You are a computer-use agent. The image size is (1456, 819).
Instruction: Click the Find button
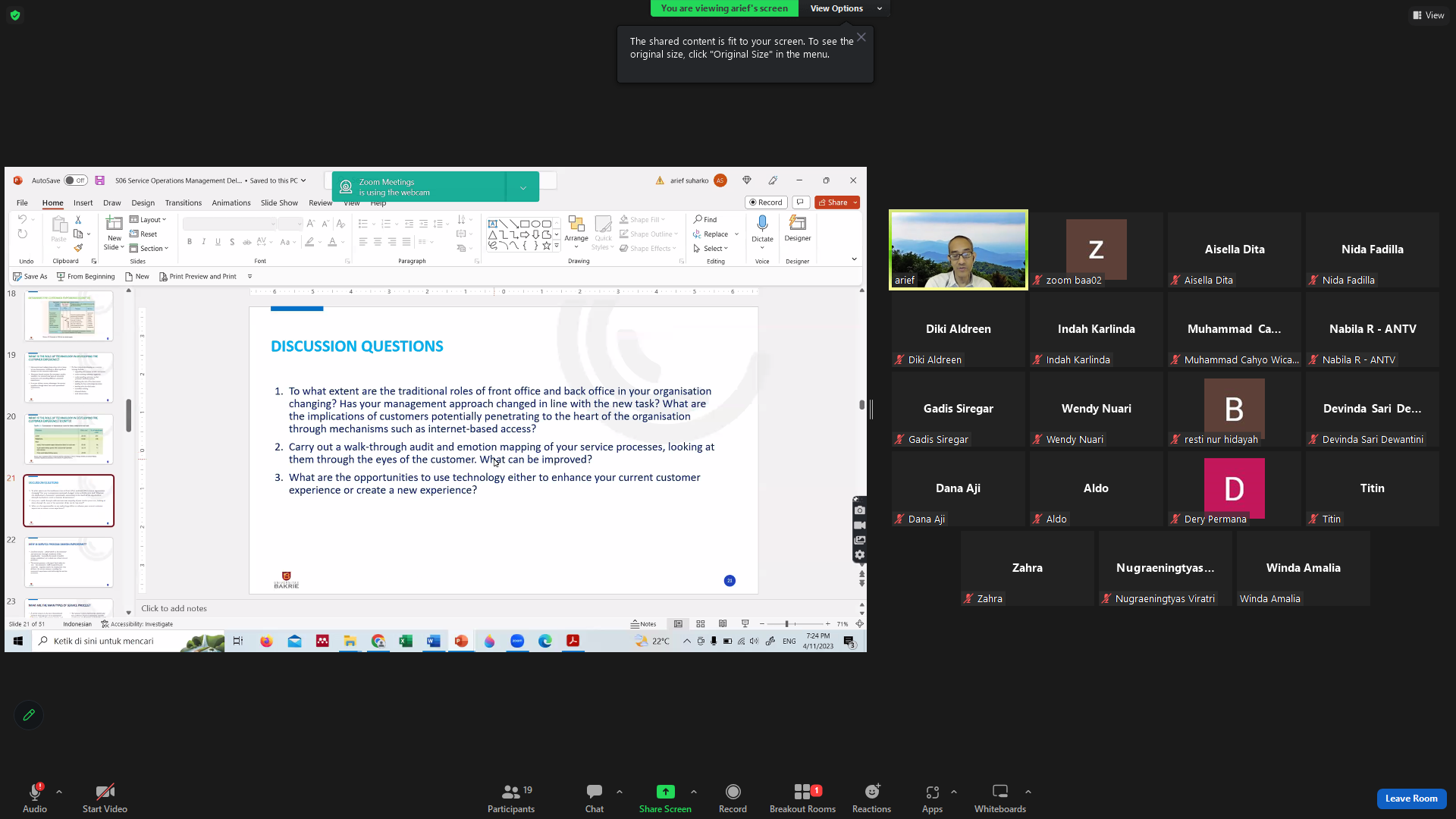point(705,220)
